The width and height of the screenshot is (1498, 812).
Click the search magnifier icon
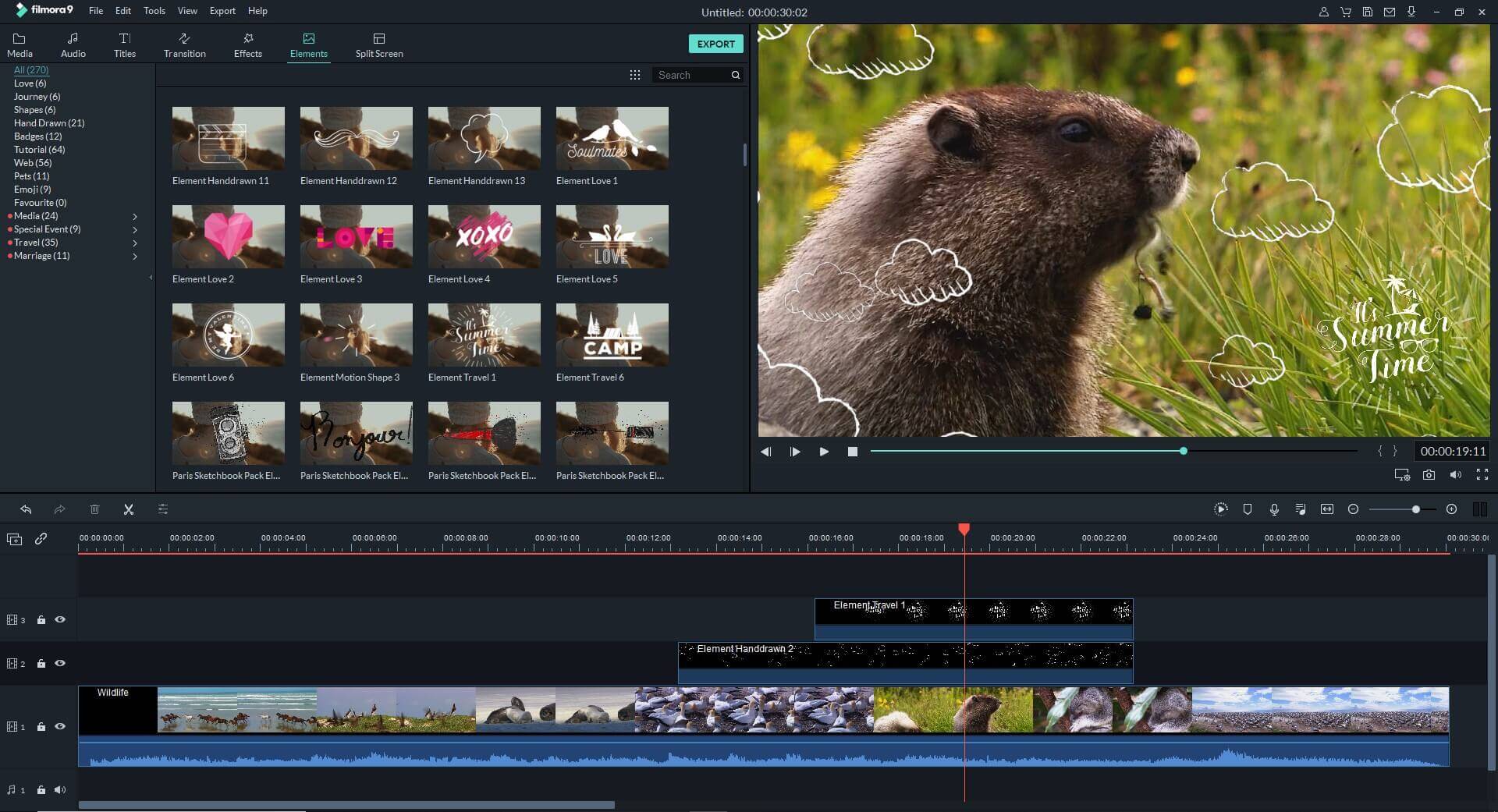[735, 75]
